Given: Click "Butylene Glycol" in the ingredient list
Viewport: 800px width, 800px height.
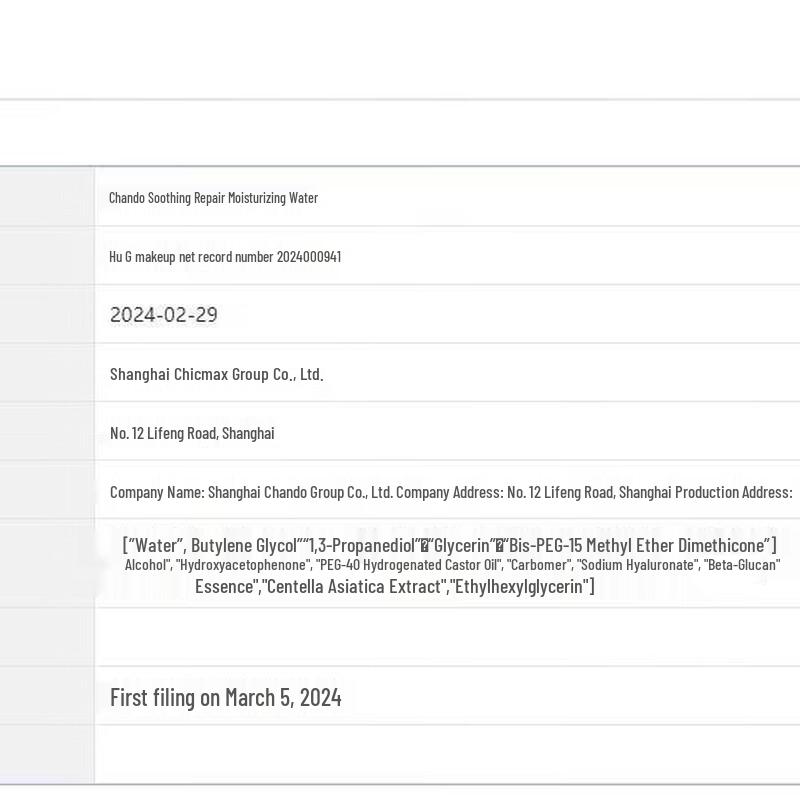Looking at the screenshot, I should click(x=244, y=545).
